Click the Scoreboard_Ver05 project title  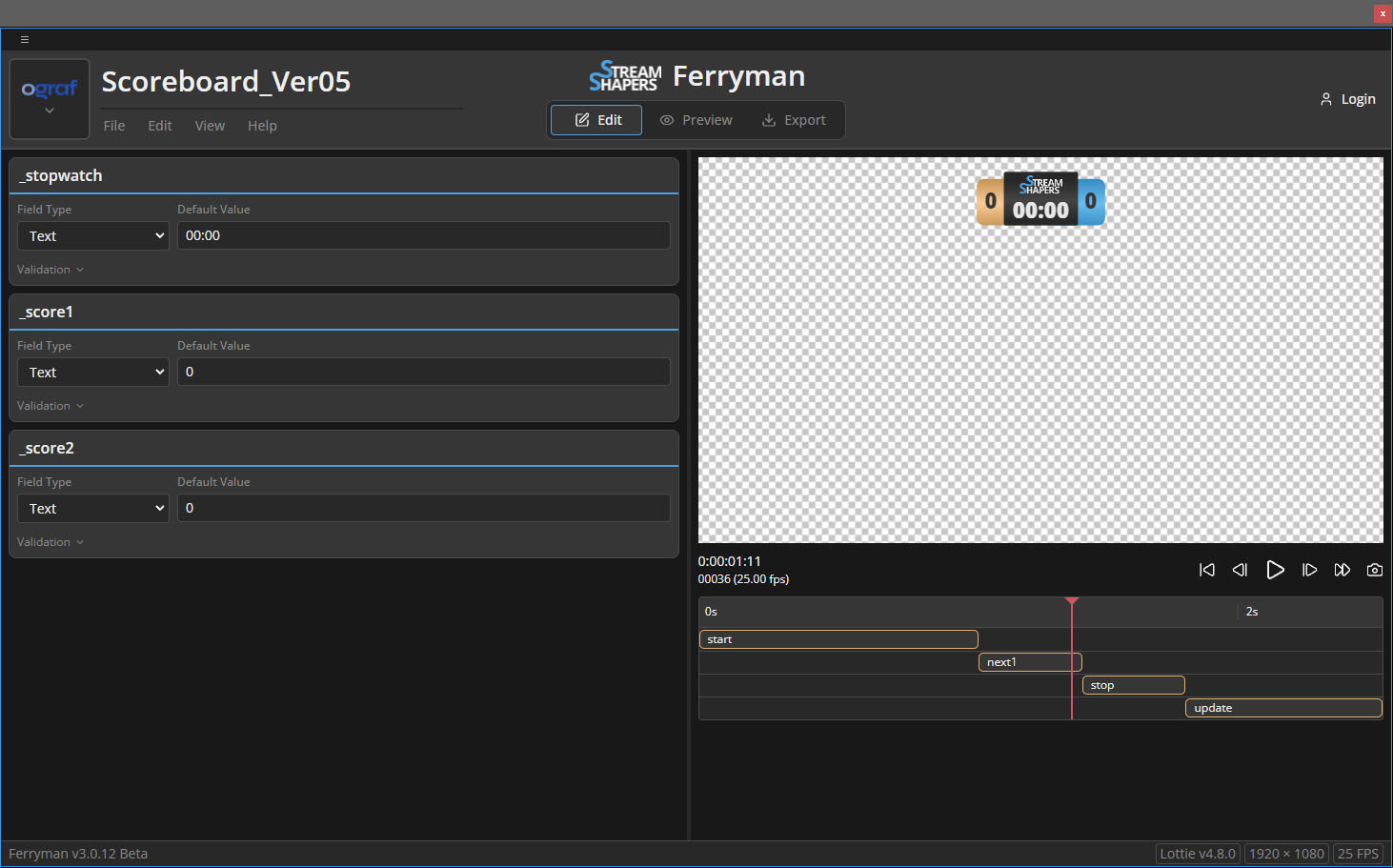click(x=226, y=82)
